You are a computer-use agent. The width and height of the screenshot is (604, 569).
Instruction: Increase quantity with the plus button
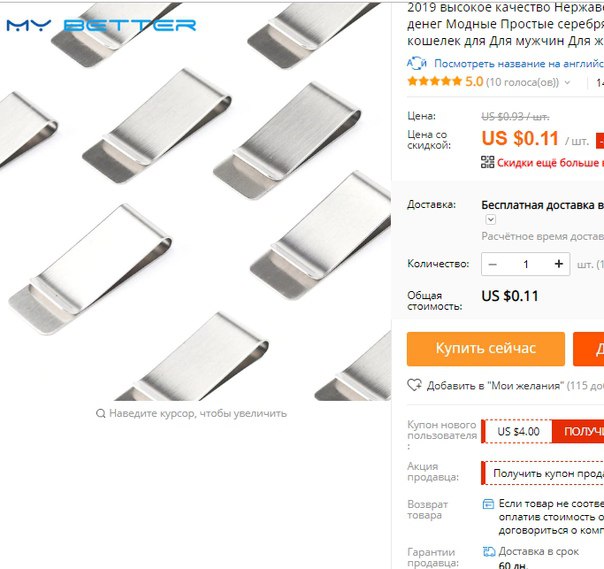pyautogui.click(x=559, y=264)
